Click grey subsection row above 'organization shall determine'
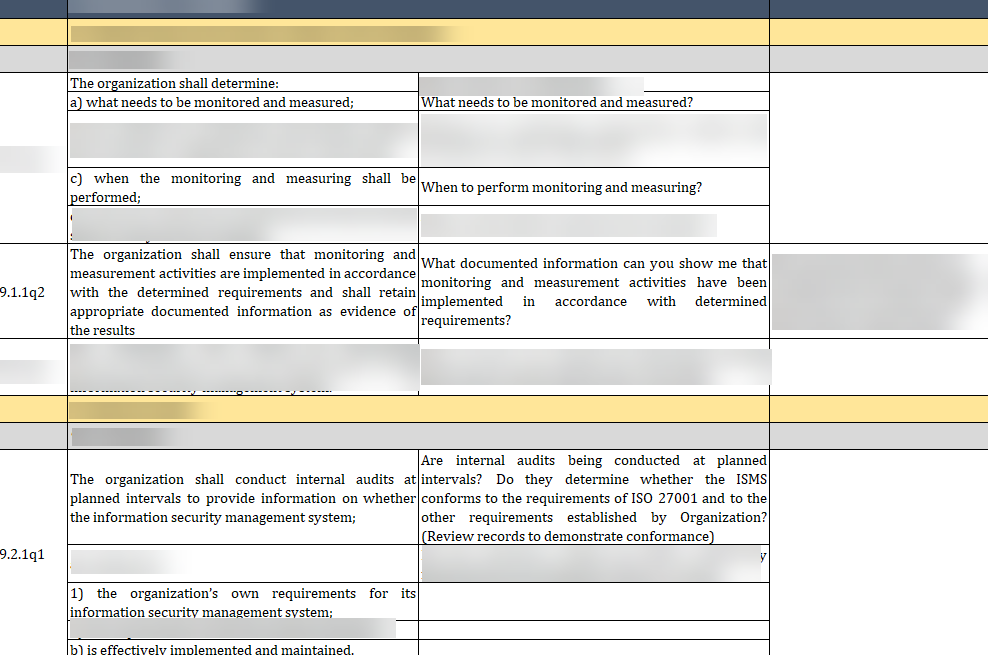This screenshot has width=988, height=655. pos(500,59)
